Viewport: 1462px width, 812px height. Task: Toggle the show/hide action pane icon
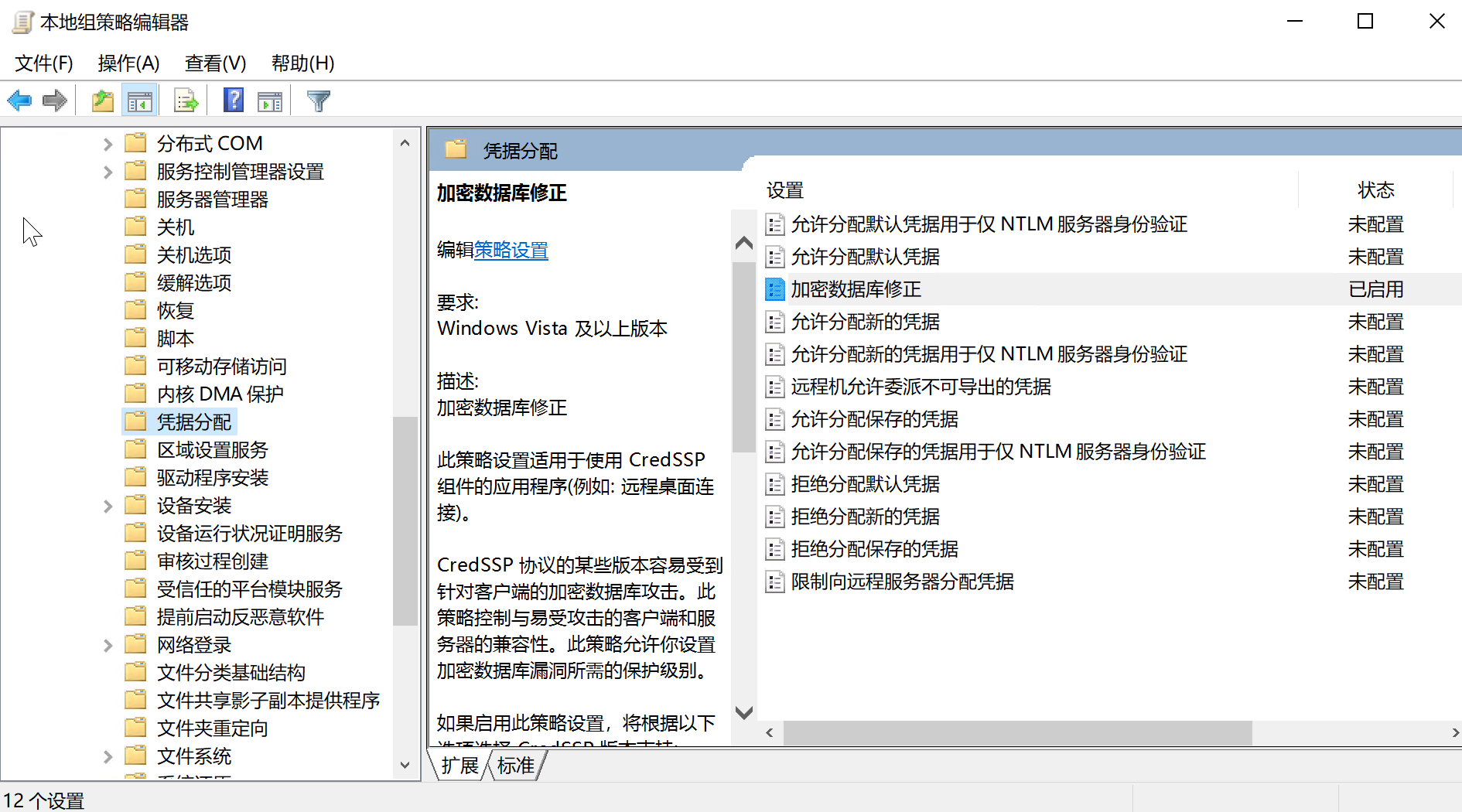(x=270, y=101)
